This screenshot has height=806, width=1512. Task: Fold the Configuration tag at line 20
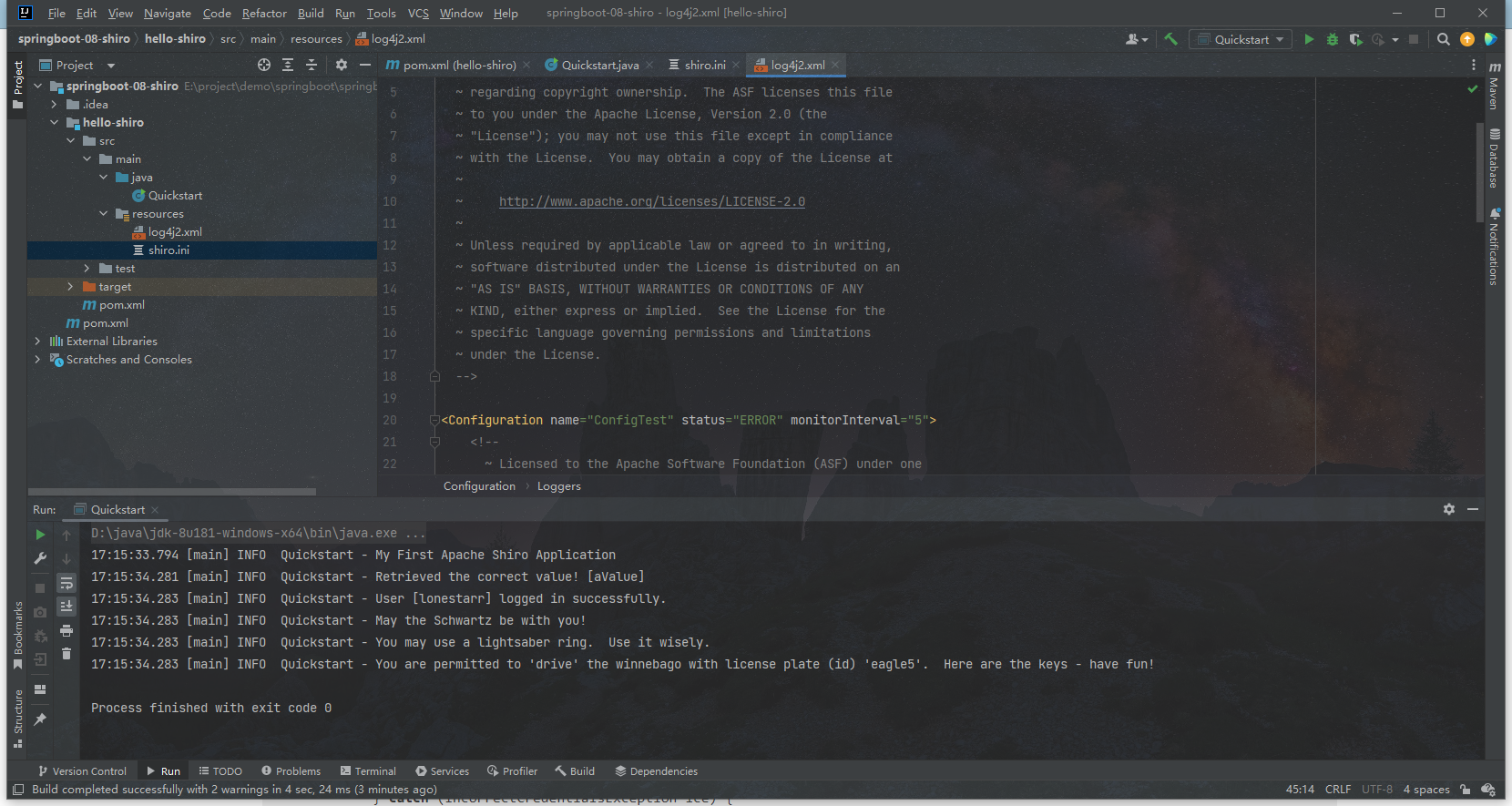435,420
